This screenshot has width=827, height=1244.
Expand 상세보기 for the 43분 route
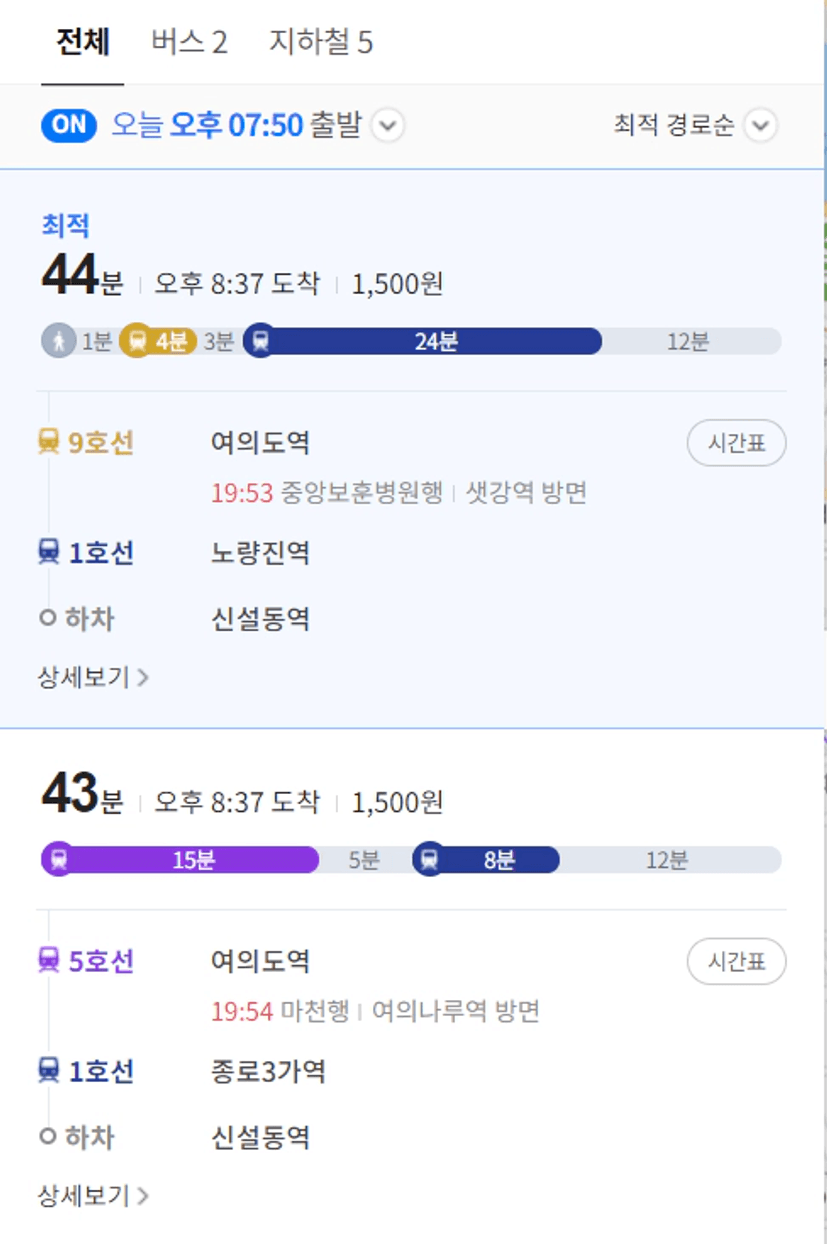(x=93, y=1195)
